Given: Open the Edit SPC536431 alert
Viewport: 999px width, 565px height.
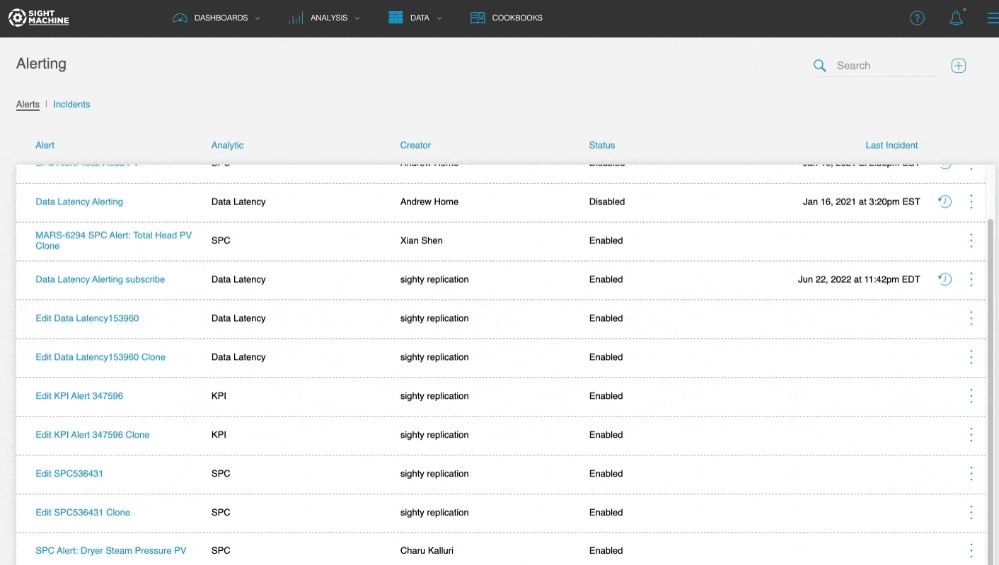Looking at the screenshot, I should pos(69,473).
